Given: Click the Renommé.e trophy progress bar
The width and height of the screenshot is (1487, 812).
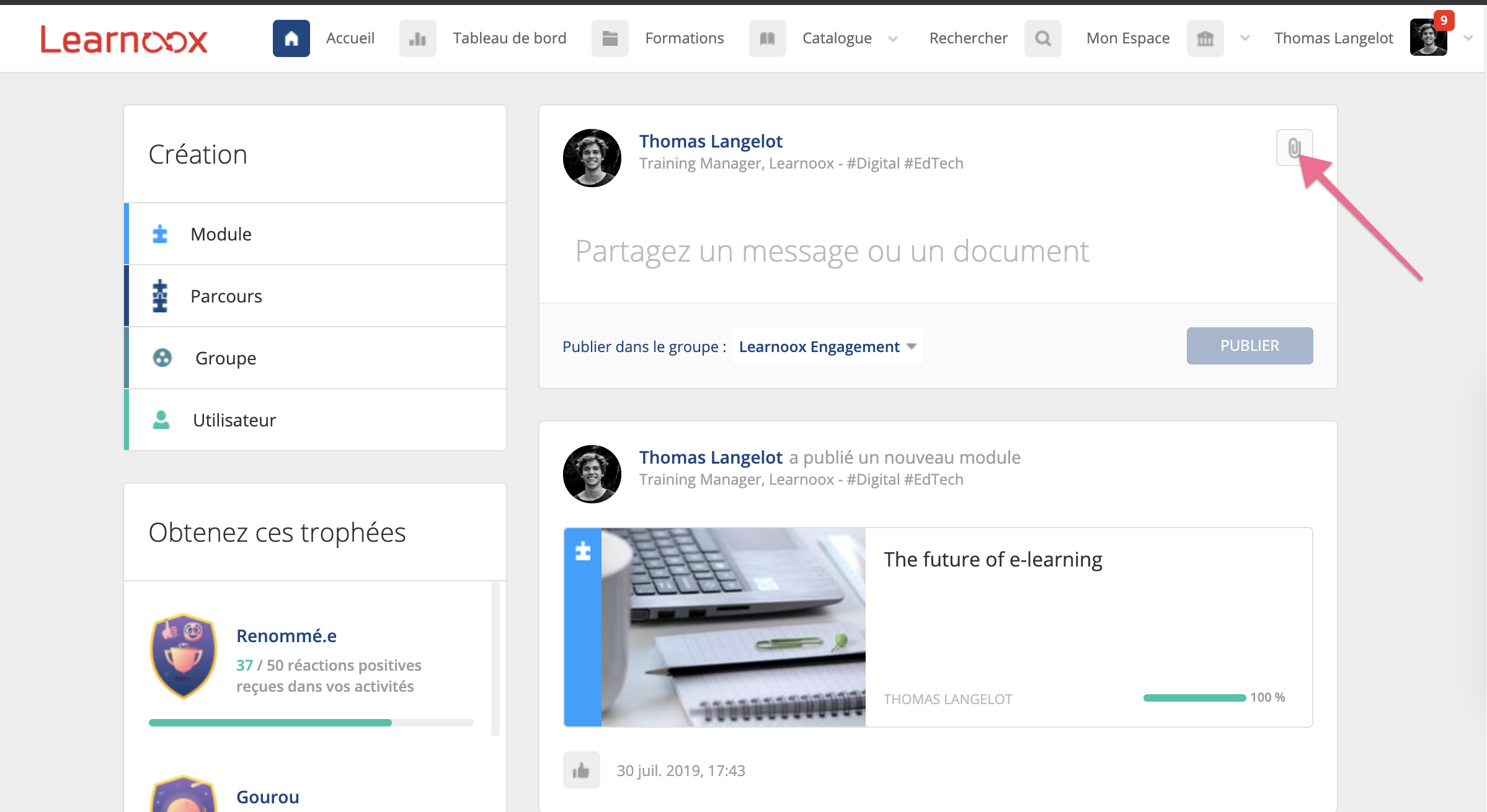Looking at the screenshot, I should coord(310,723).
